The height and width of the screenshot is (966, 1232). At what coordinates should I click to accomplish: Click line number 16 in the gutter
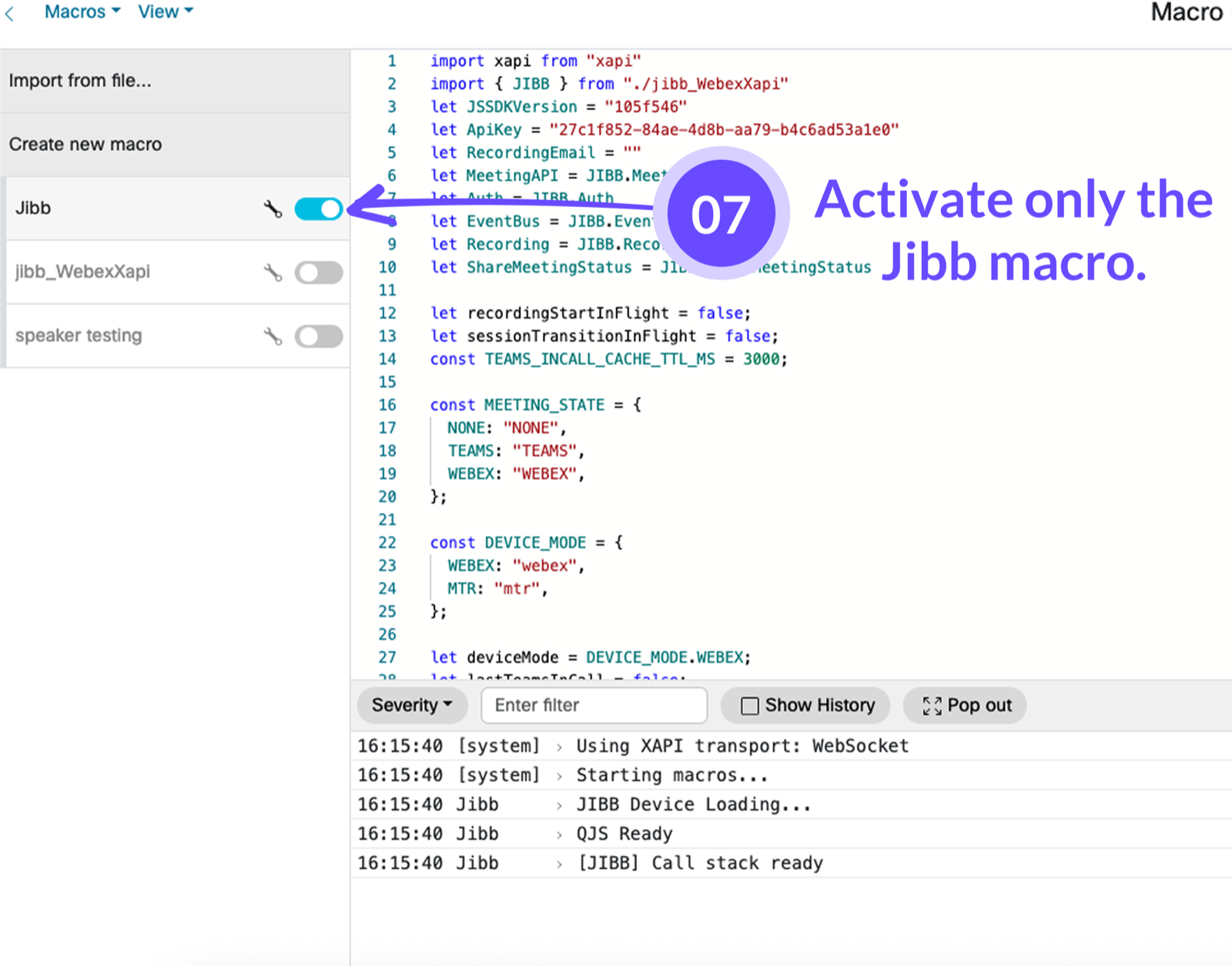pyautogui.click(x=387, y=405)
